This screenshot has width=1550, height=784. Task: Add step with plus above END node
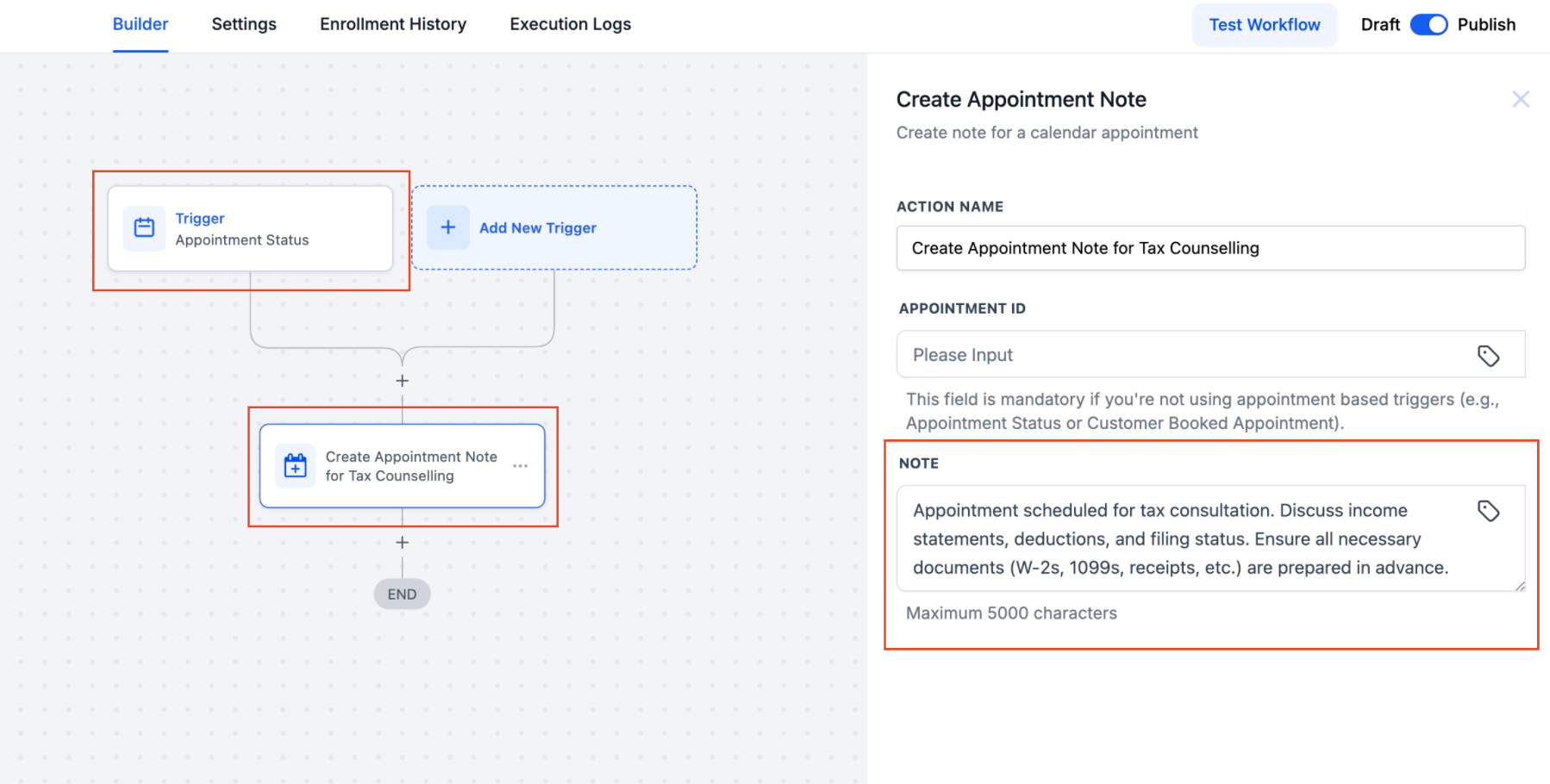coord(403,543)
